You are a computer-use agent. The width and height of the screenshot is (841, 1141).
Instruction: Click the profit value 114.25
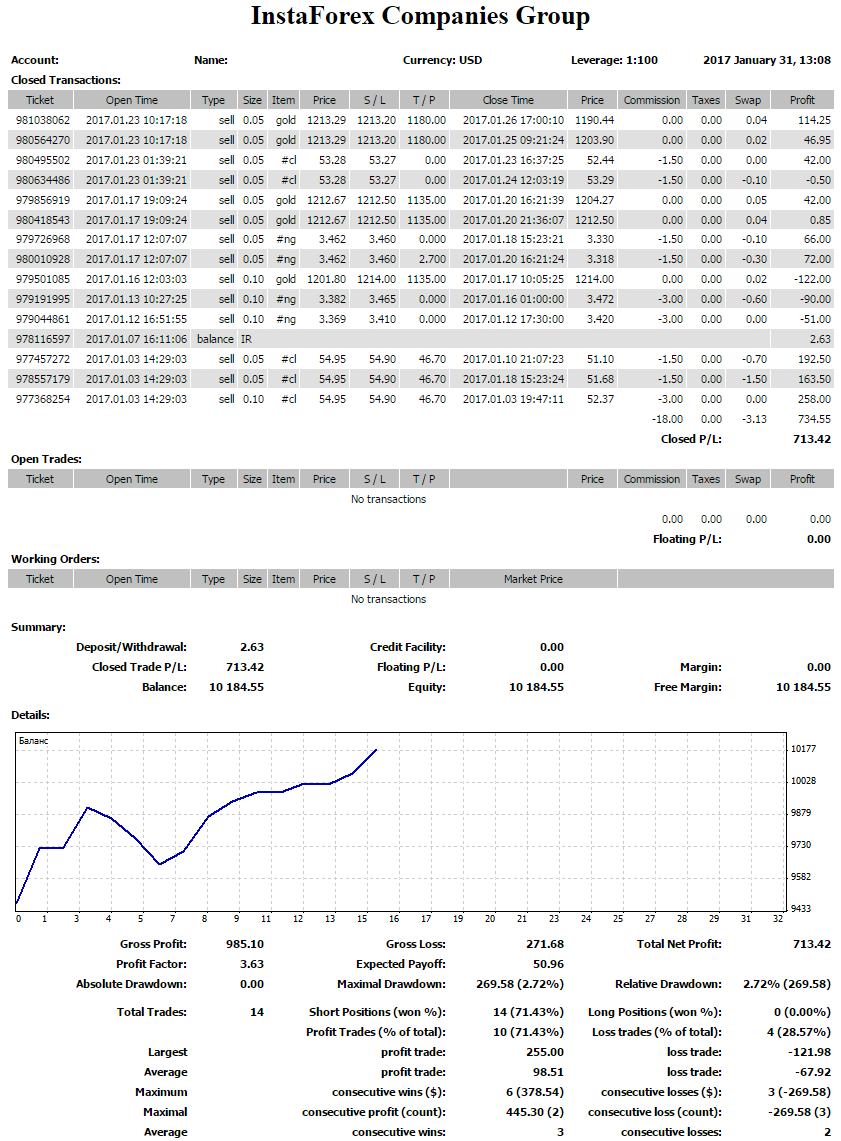point(814,120)
